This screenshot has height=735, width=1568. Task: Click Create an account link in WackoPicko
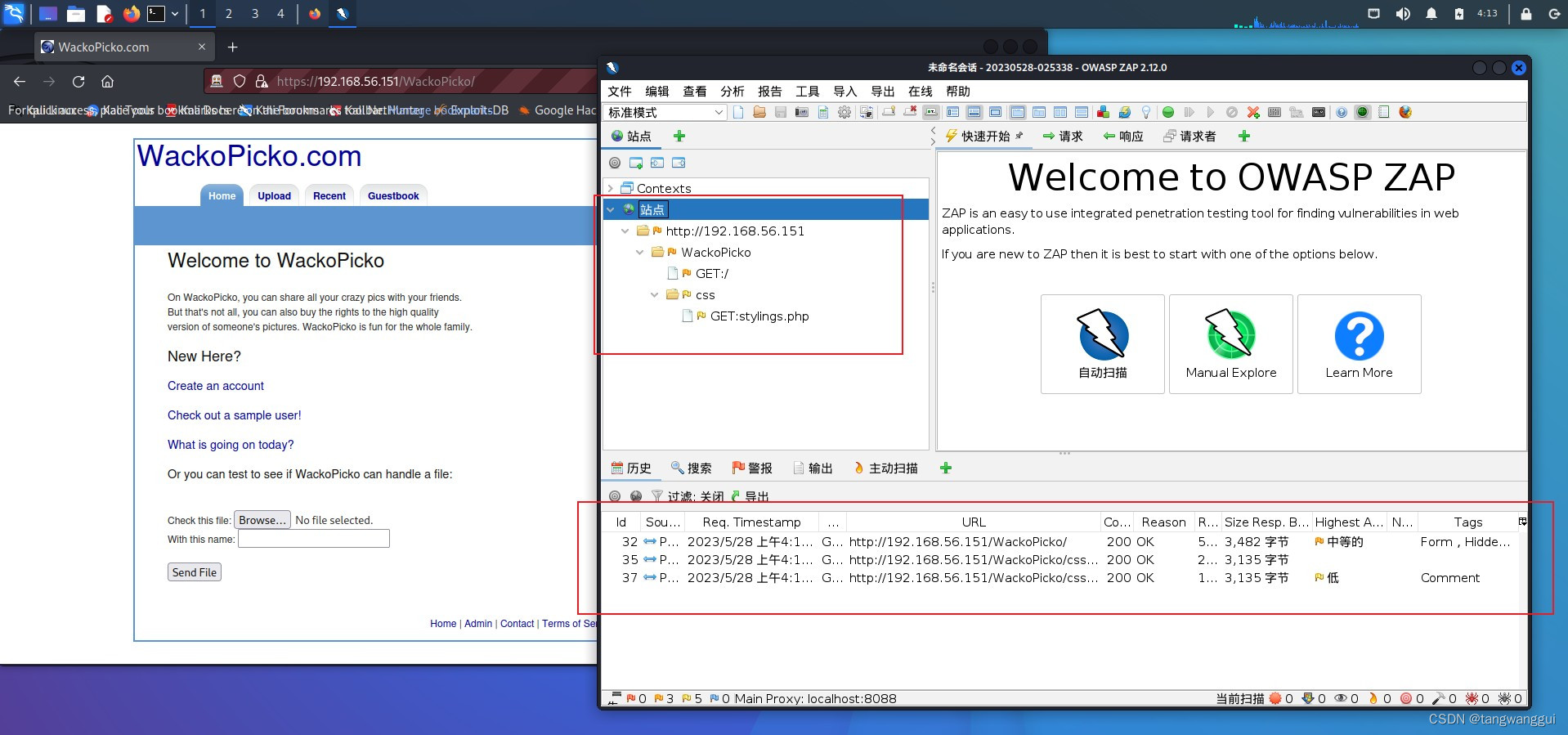coord(216,386)
